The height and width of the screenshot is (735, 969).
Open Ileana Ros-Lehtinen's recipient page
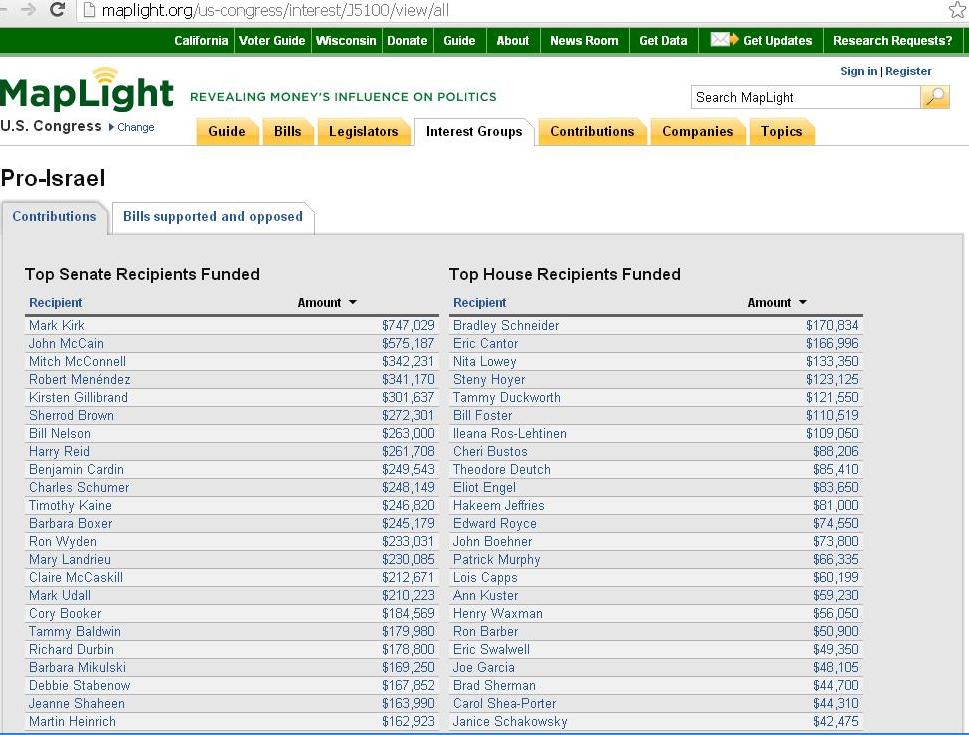coord(510,433)
